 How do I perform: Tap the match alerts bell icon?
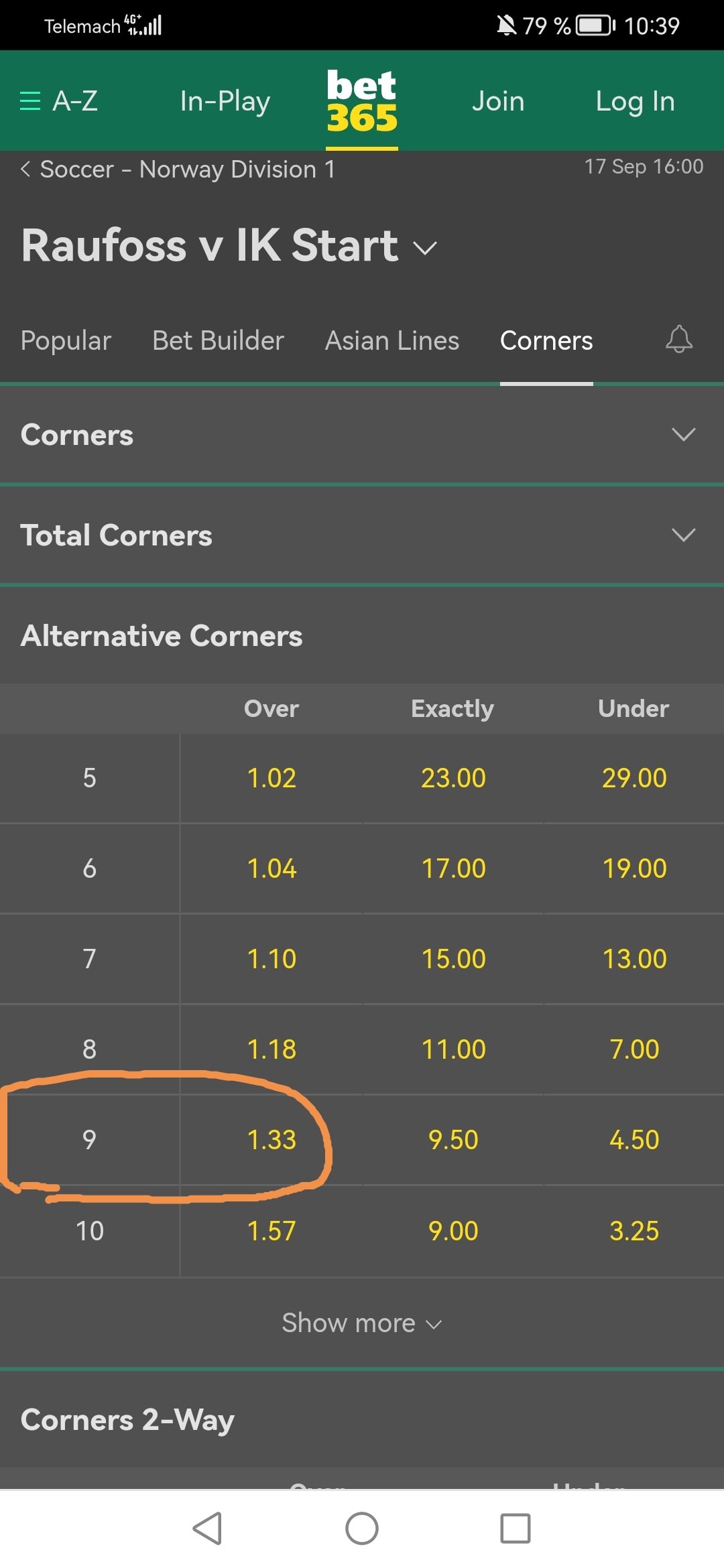pos(678,339)
